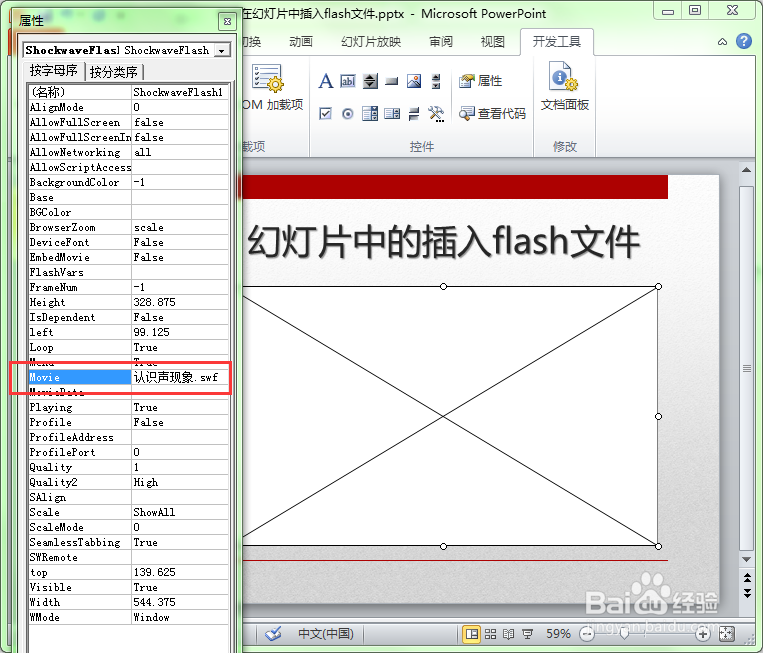Insert a Check Box control
The width and height of the screenshot is (763, 653).
coord(325,114)
